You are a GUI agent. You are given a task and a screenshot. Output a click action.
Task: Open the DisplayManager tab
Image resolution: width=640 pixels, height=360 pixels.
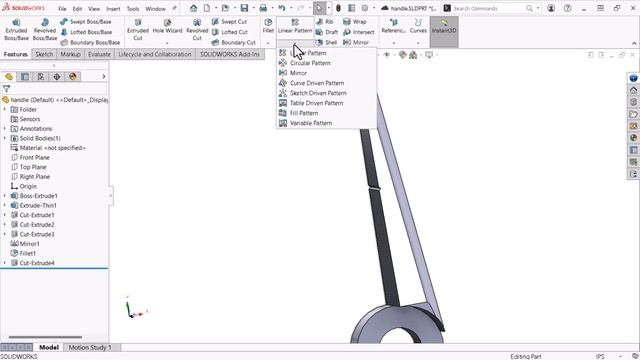tap(73, 77)
